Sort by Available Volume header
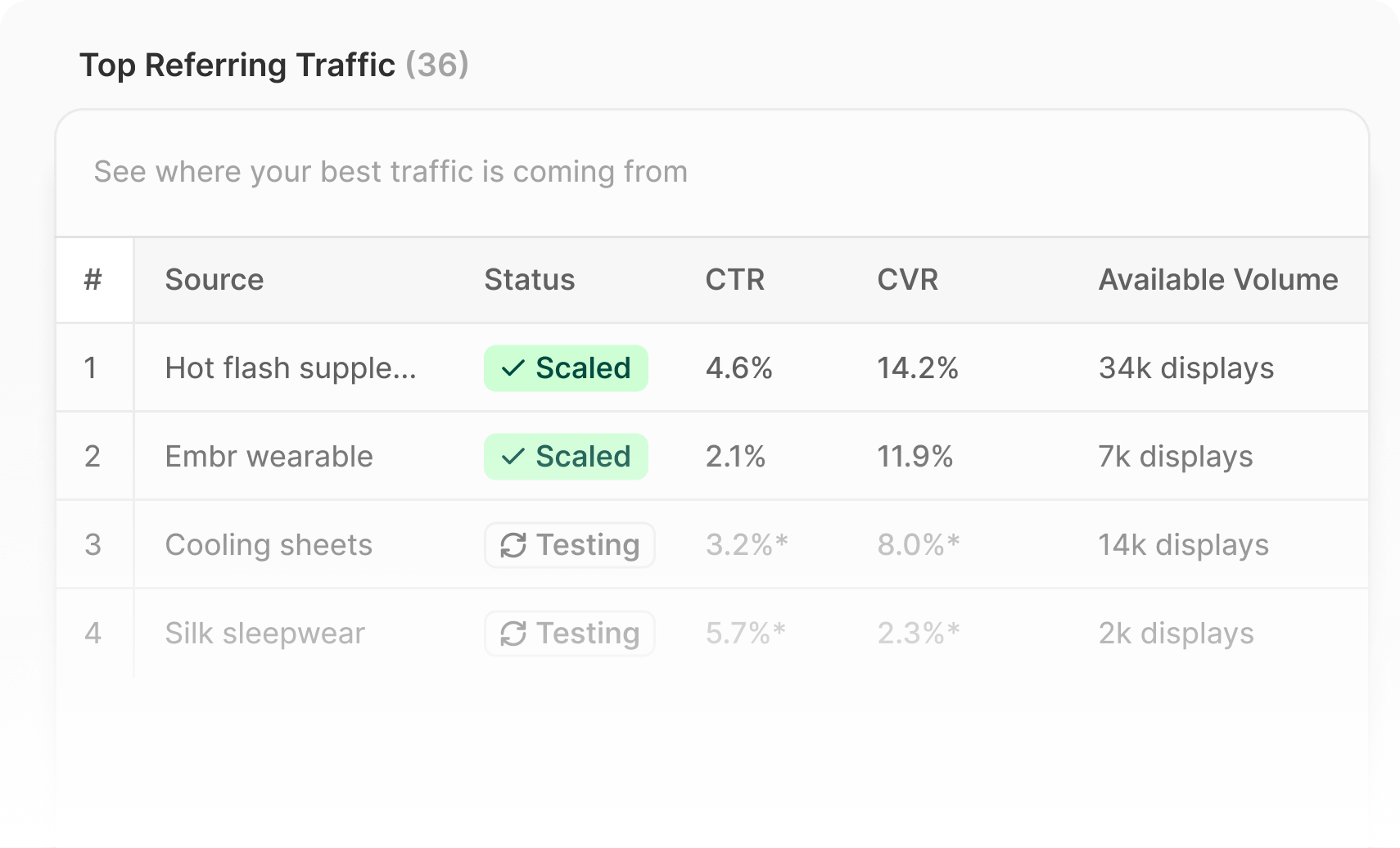This screenshot has width=1400, height=848. tap(1217, 280)
